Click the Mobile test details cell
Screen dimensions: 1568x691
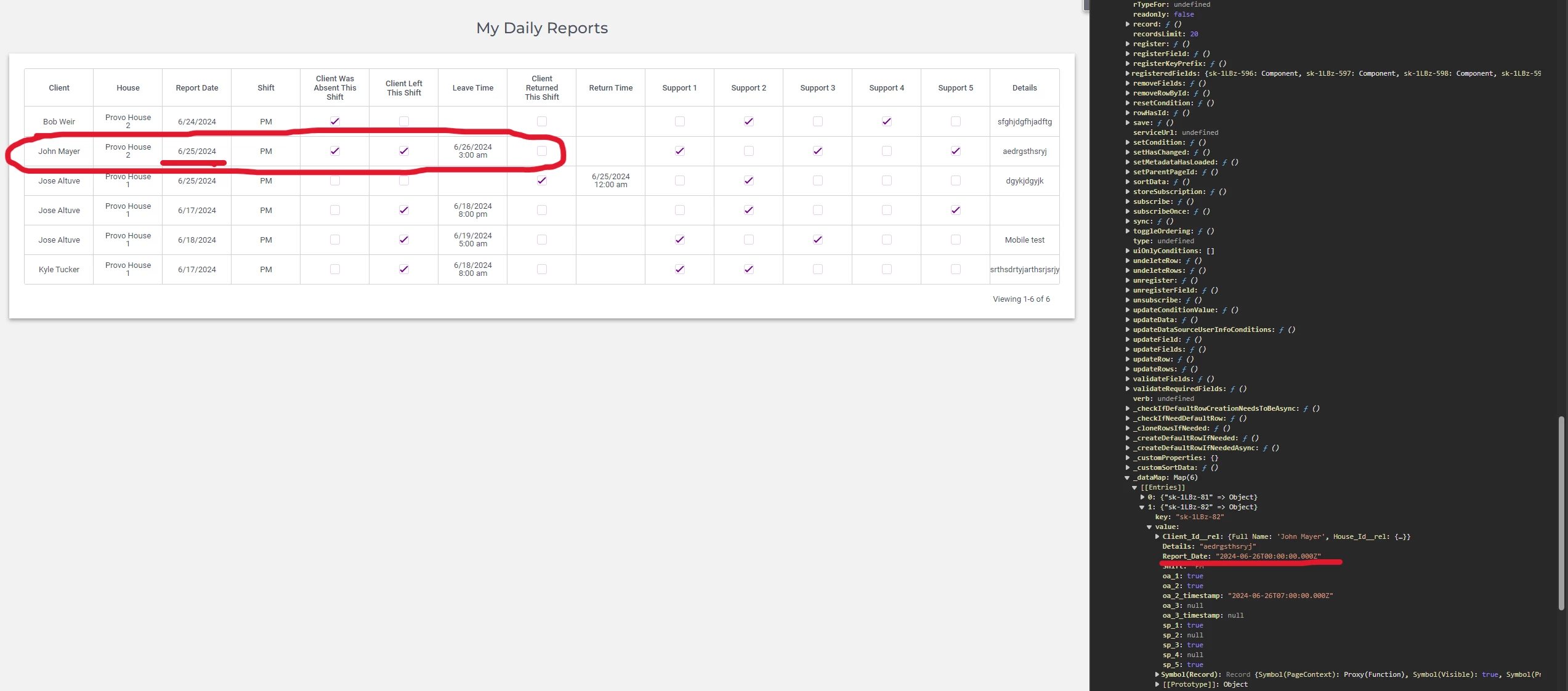1024,240
